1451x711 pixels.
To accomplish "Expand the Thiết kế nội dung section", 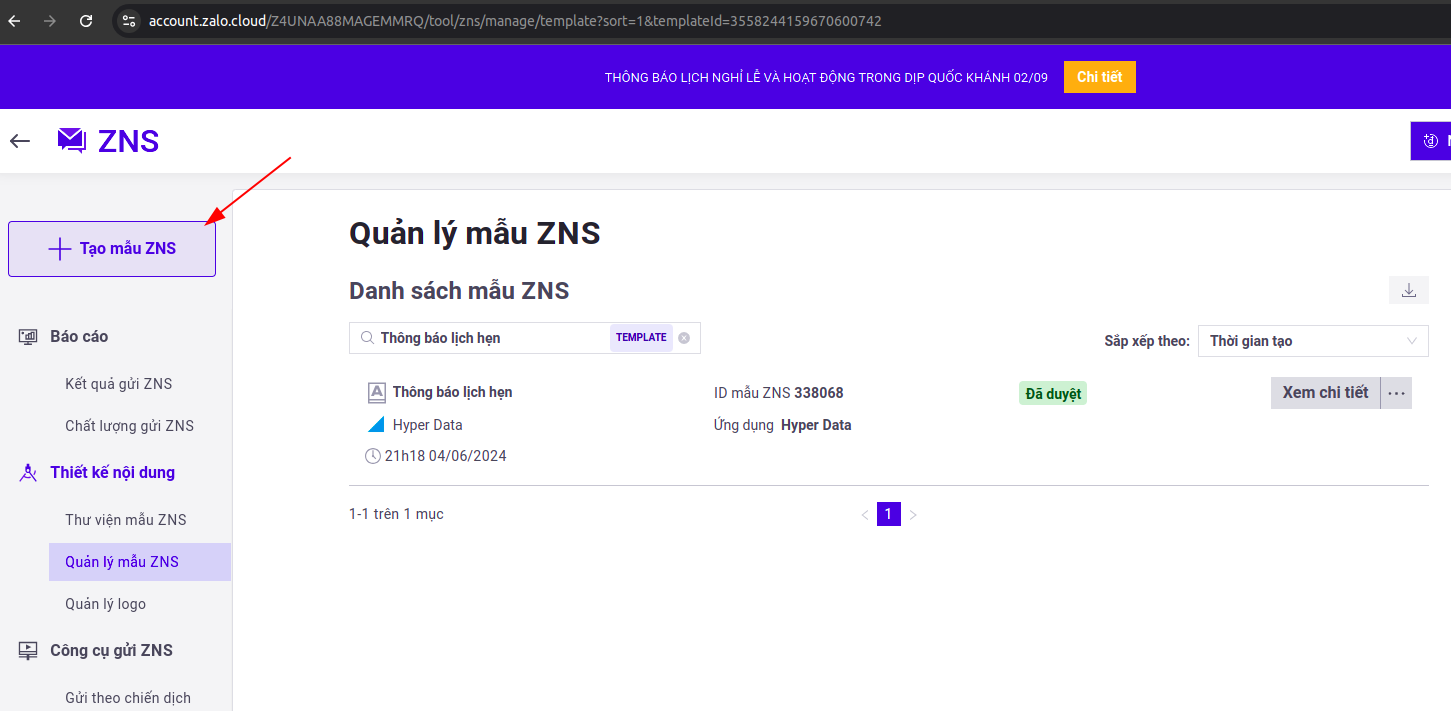I will (x=112, y=472).
